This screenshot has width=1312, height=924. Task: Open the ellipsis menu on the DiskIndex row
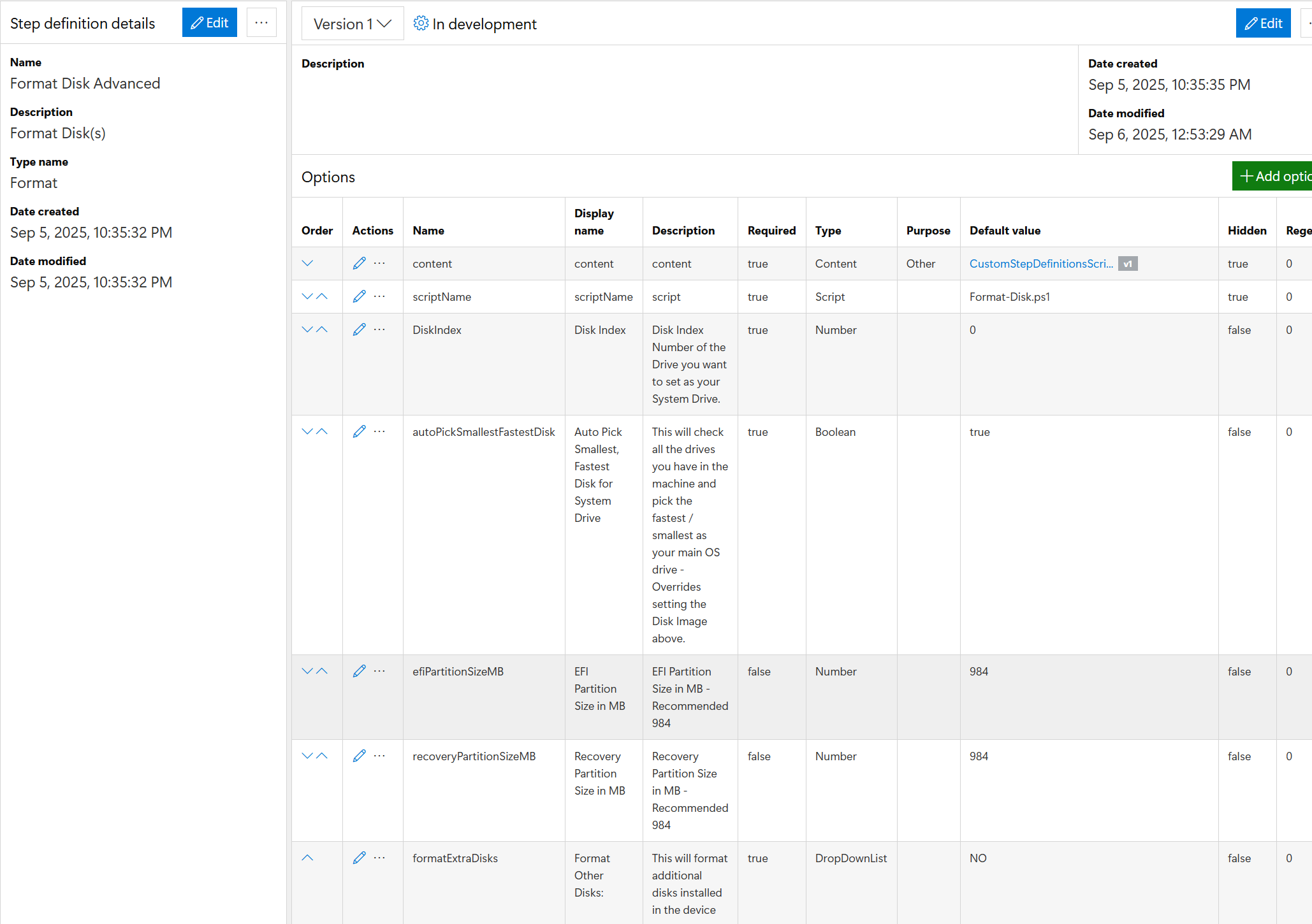point(379,329)
